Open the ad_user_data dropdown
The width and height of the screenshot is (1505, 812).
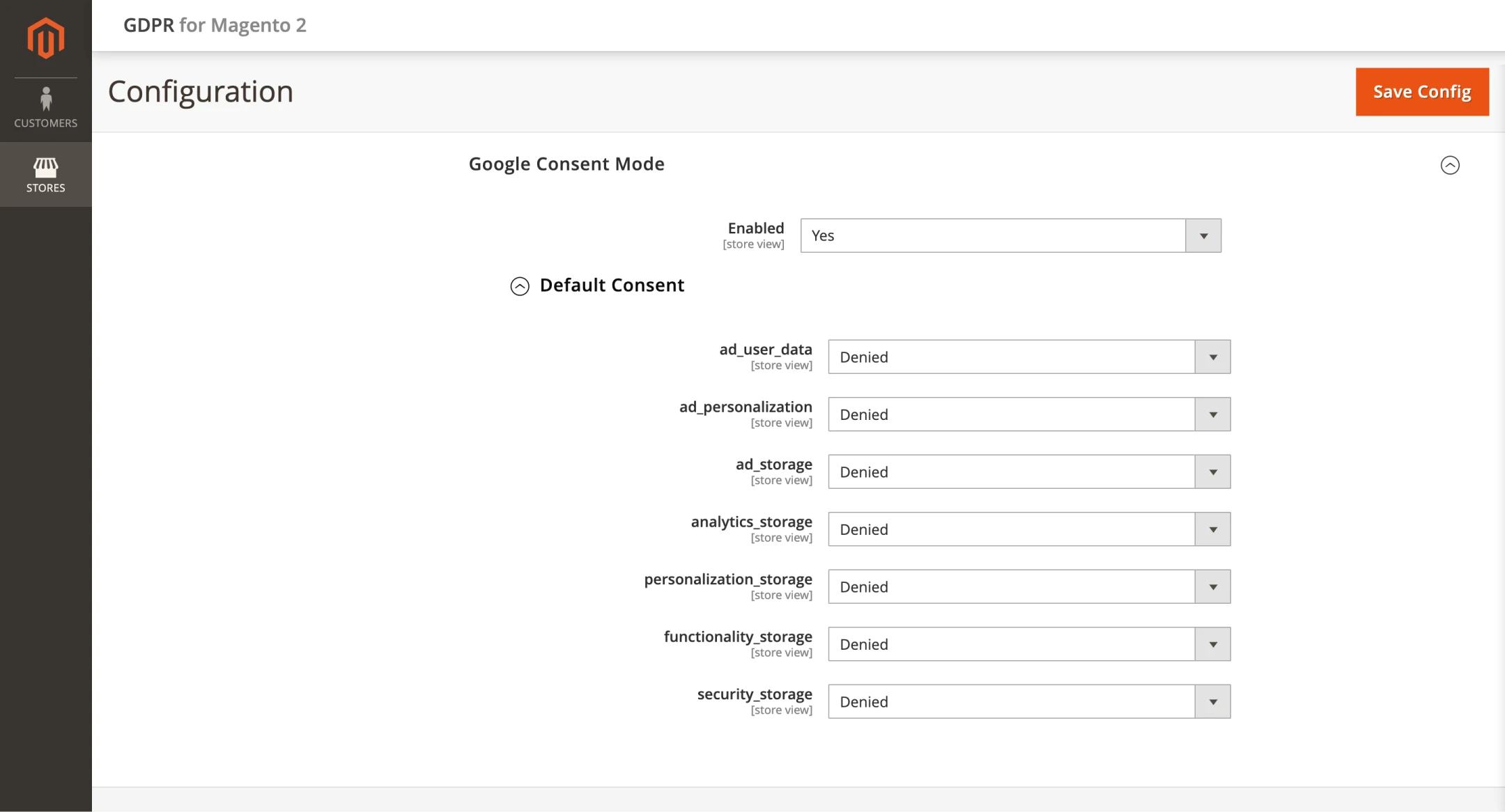[x=1028, y=357]
